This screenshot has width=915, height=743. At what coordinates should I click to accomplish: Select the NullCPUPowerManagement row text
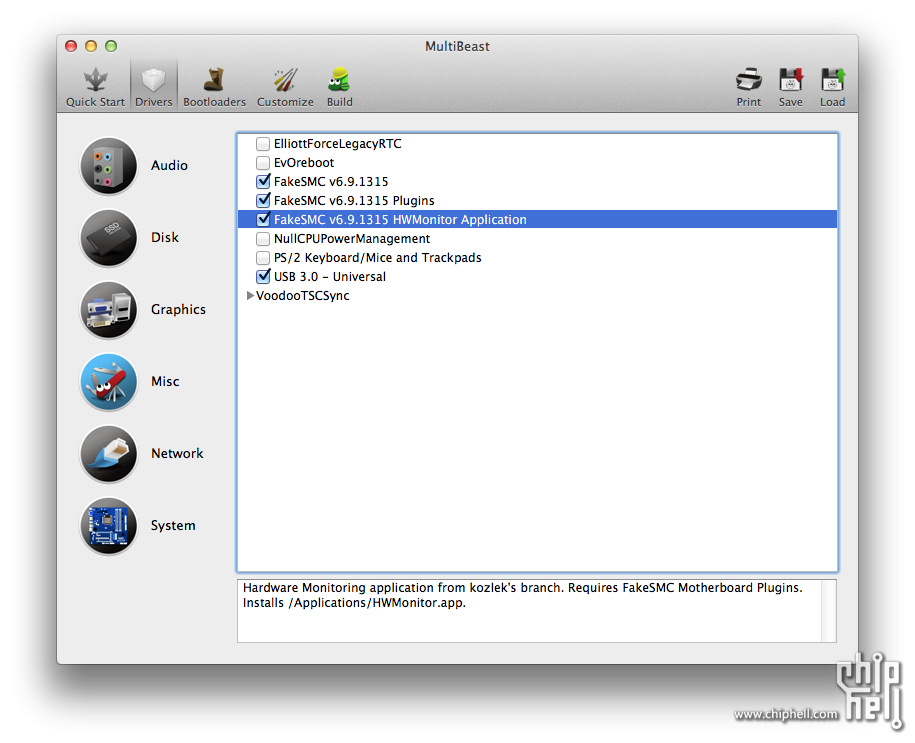coord(352,239)
